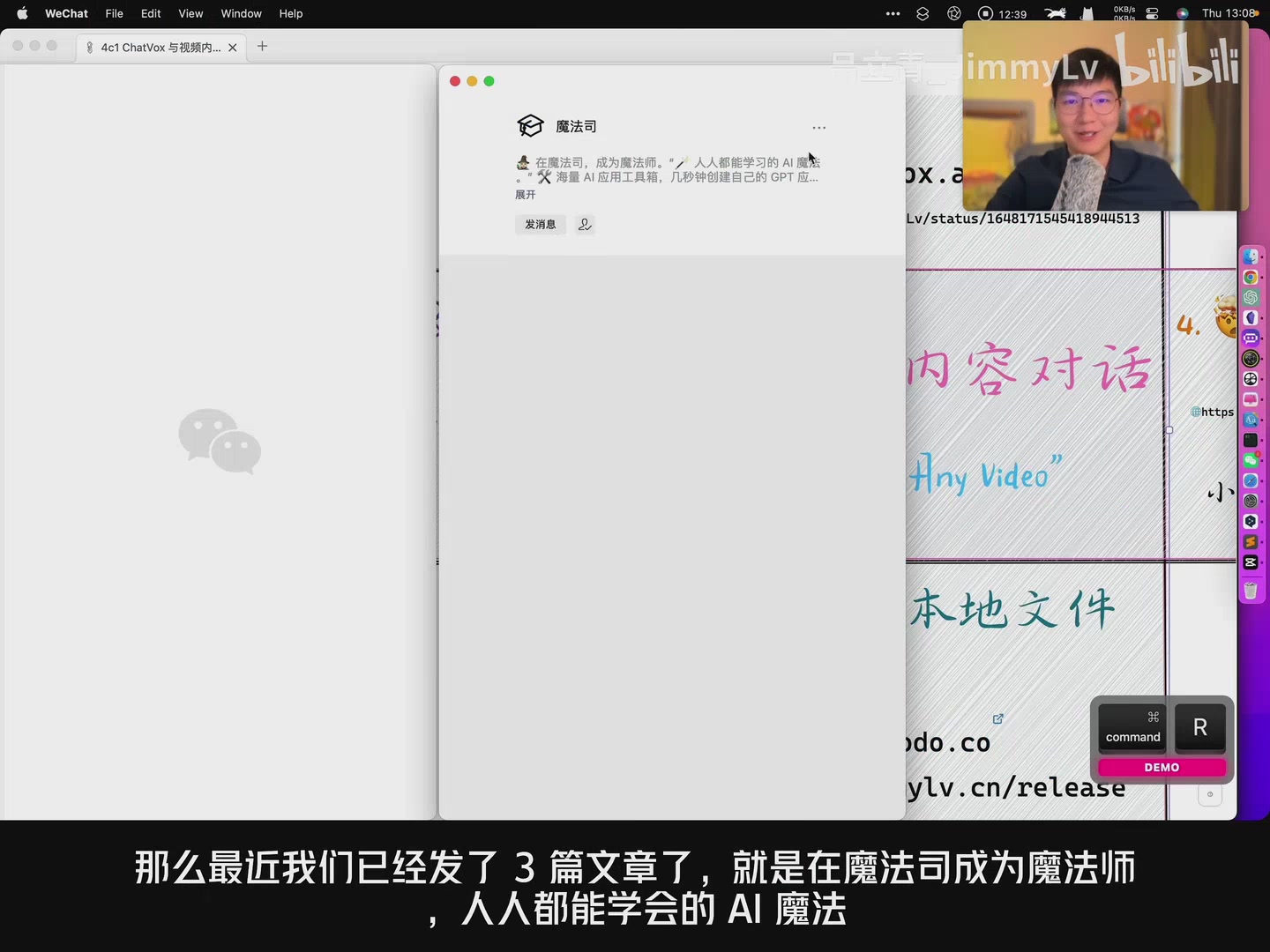
Task: Click the add-contact icon beside 发消息
Action: click(584, 225)
